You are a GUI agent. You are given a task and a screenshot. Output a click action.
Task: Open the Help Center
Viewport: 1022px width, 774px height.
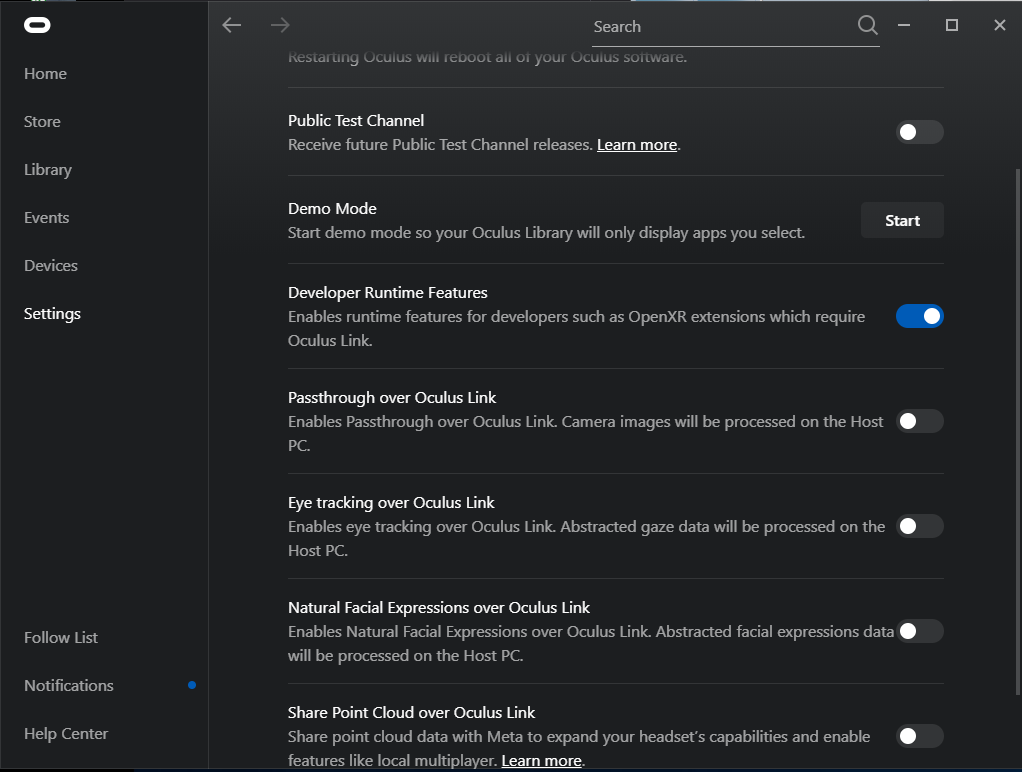(x=66, y=734)
